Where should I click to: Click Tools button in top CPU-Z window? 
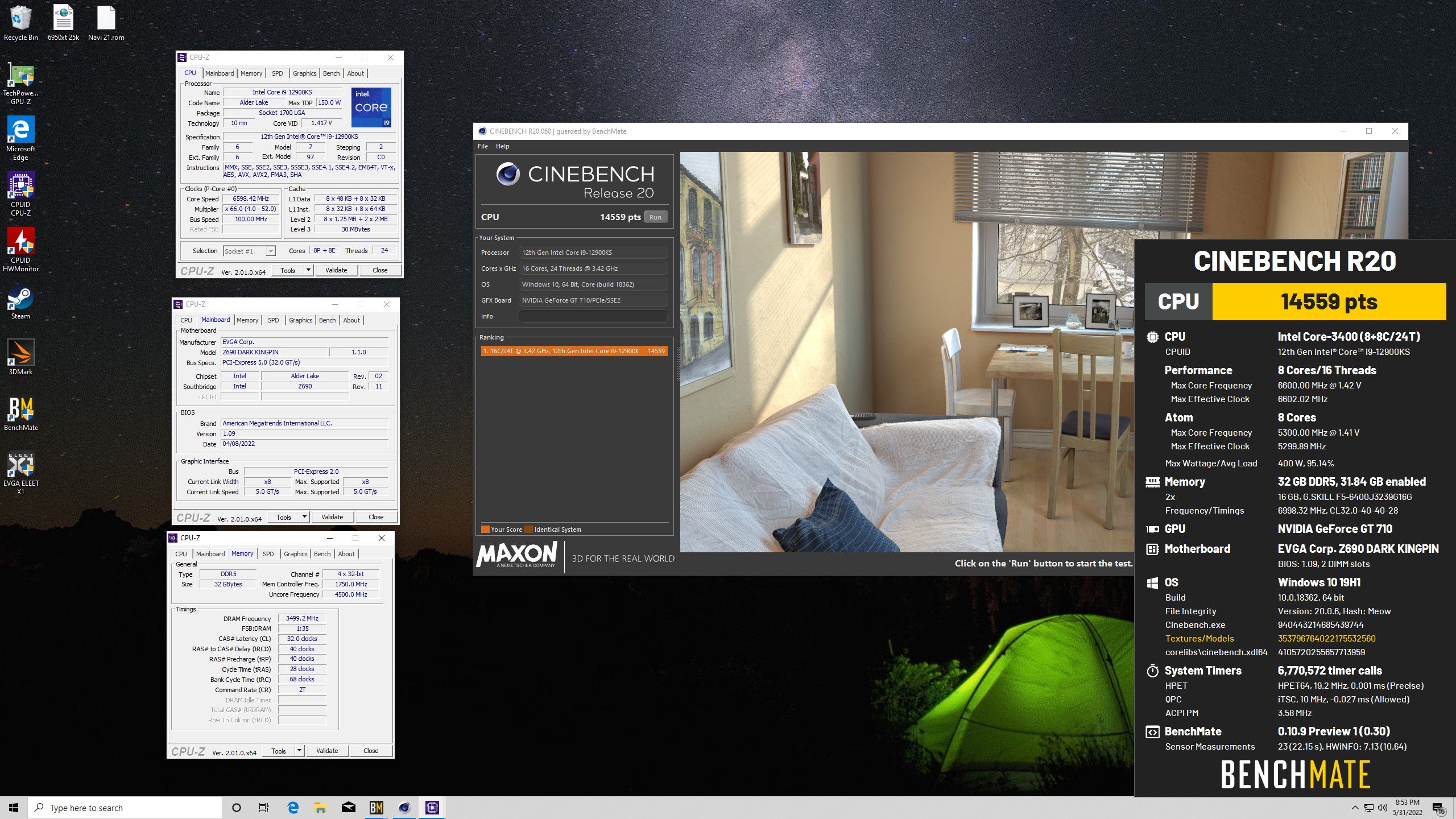[x=288, y=270]
